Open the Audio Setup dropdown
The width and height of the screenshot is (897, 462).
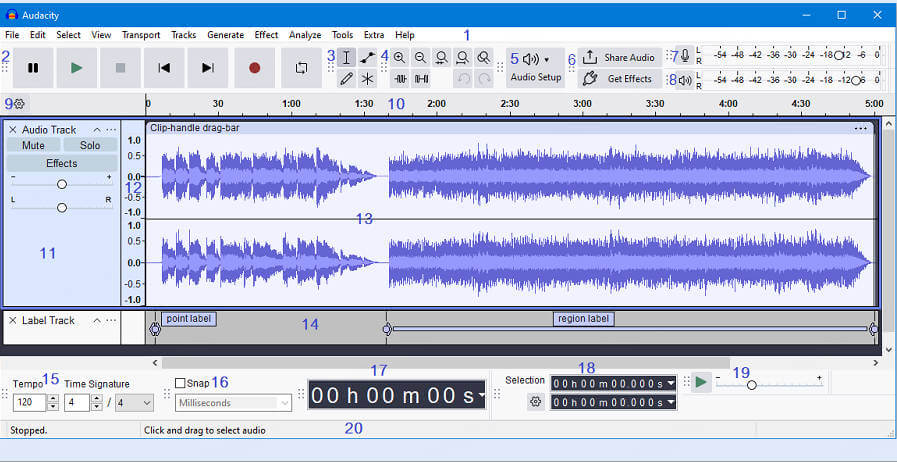click(535, 67)
